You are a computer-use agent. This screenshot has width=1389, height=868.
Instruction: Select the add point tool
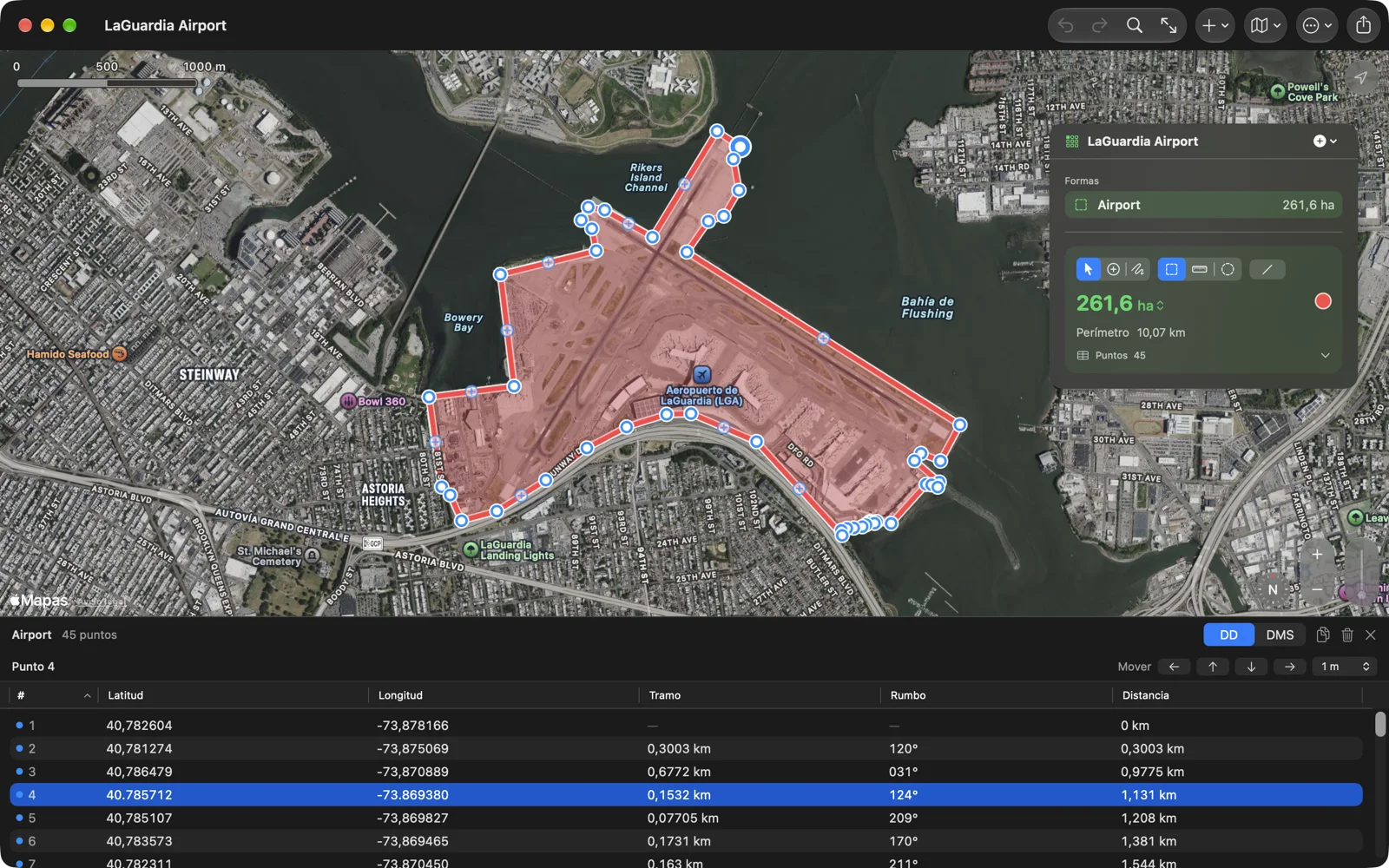coord(1113,269)
